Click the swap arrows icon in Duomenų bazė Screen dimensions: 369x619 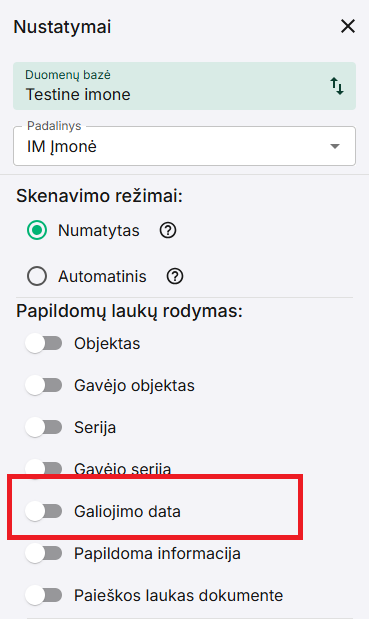click(x=337, y=86)
